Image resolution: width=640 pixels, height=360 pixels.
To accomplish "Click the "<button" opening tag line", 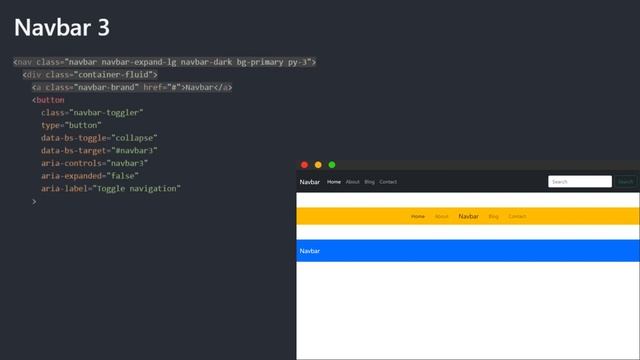I will click(x=48, y=100).
